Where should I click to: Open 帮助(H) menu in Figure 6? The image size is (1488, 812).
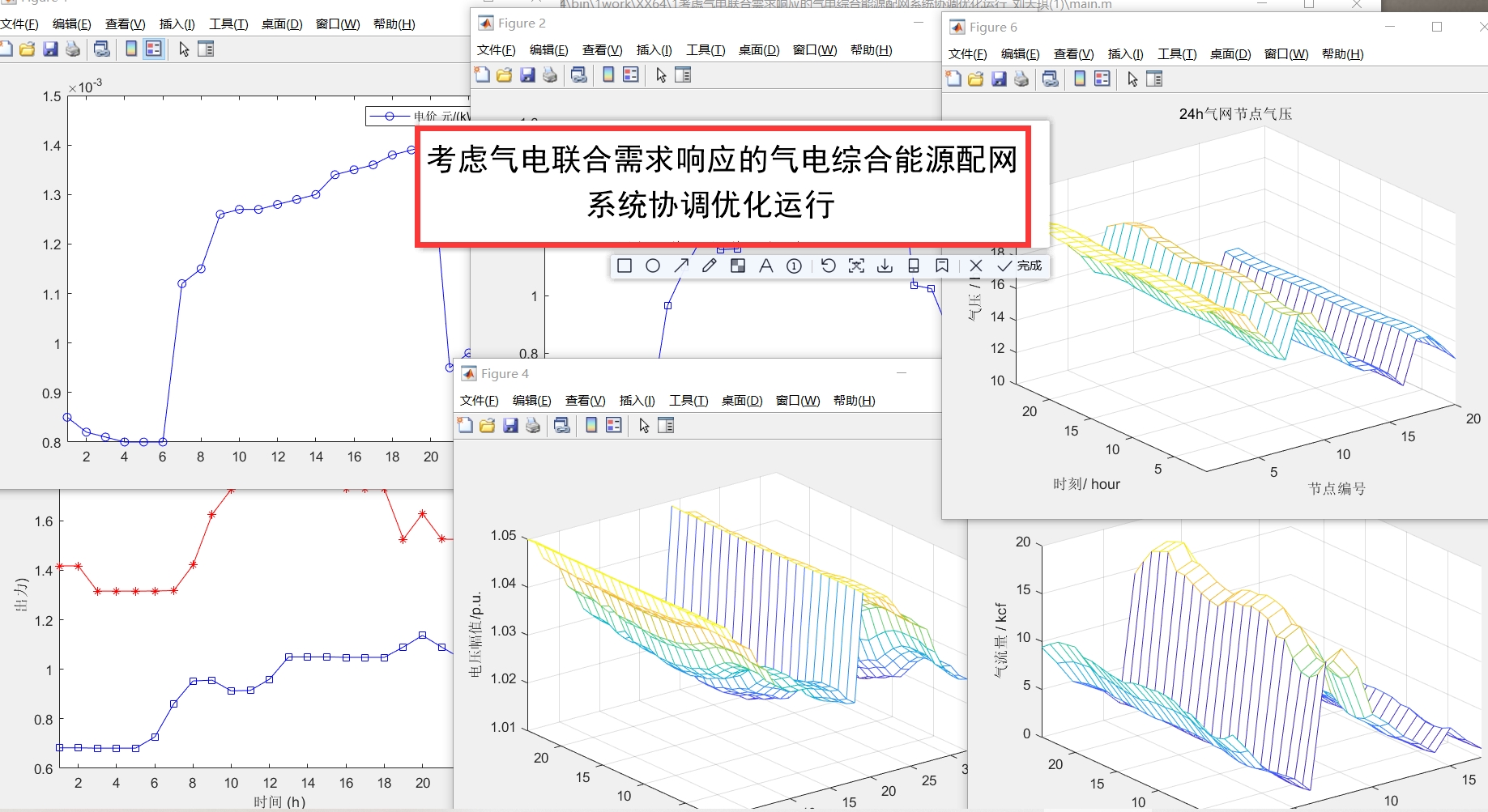[1342, 54]
